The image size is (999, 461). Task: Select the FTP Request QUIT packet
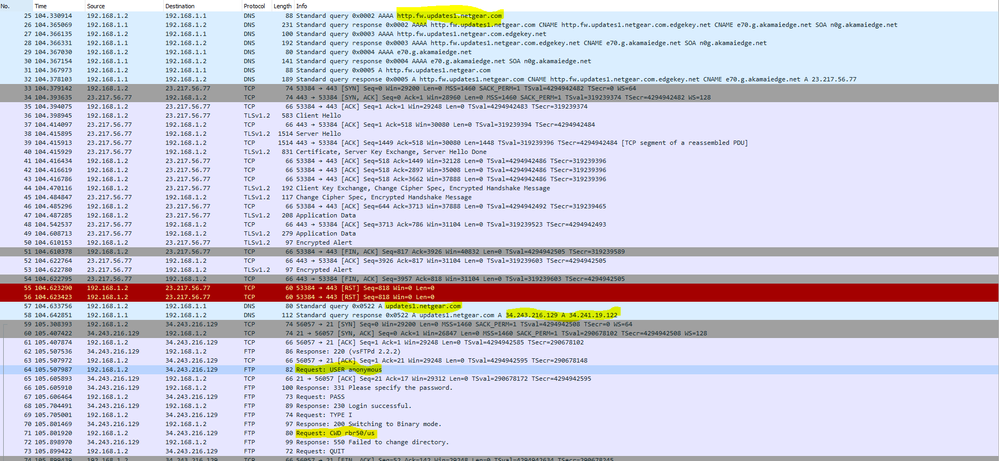[500, 451]
